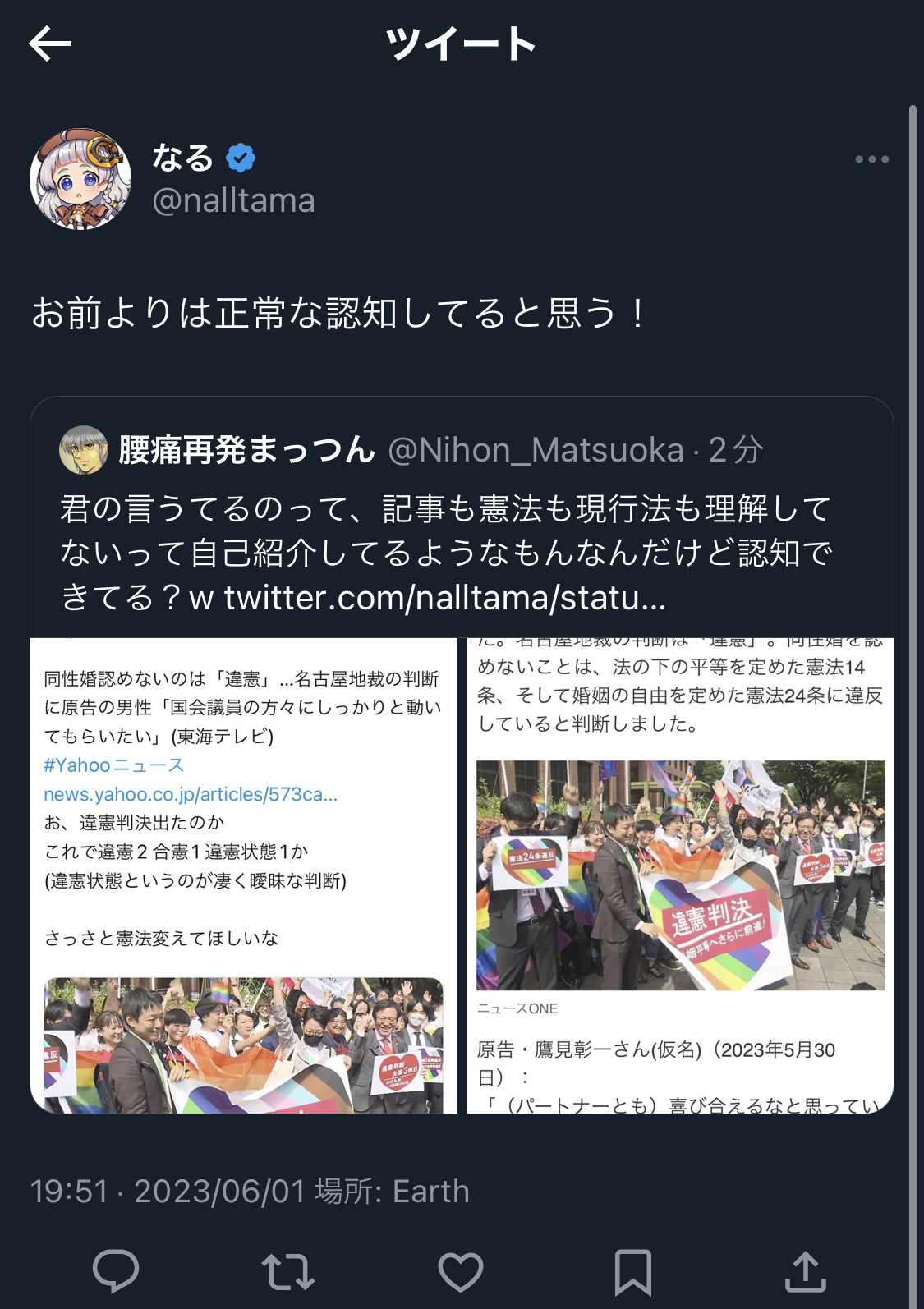The width and height of the screenshot is (924, 1309).
Task: Like the tweet with the heart icon
Action: tap(461, 1271)
